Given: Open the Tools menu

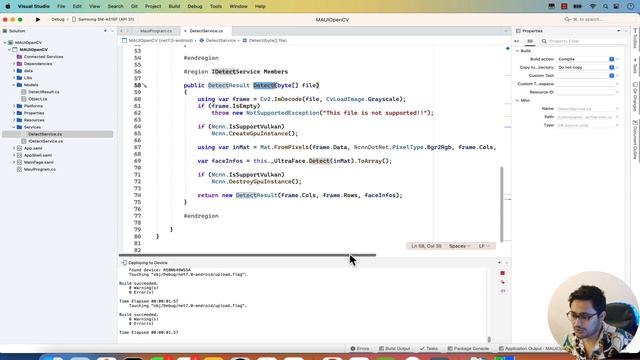Looking at the screenshot, I should click(x=216, y=6).
